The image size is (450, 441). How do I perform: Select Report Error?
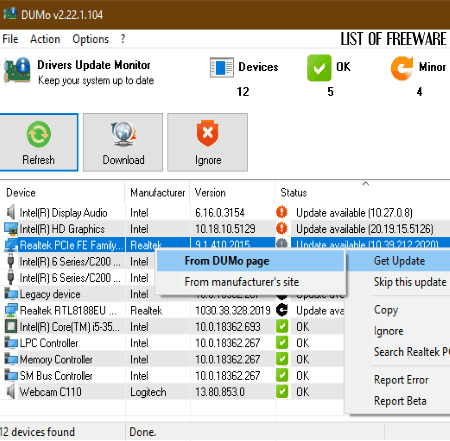(401, 380)
